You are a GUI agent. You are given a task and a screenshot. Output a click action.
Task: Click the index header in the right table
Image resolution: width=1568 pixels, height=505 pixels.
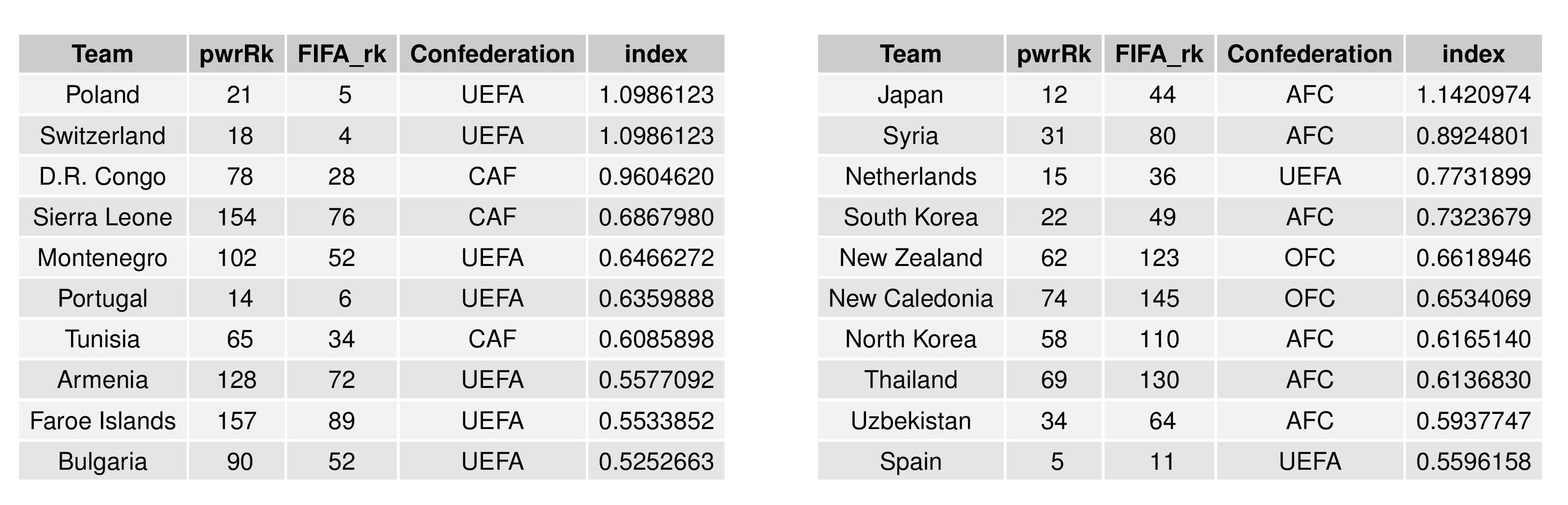pyautogui.click(x=1473, y=54)
